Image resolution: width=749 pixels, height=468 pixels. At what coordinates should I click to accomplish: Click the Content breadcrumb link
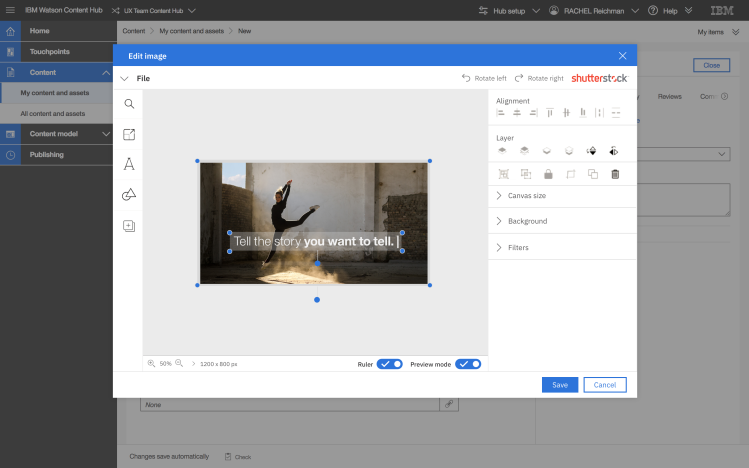pos(134,31)
